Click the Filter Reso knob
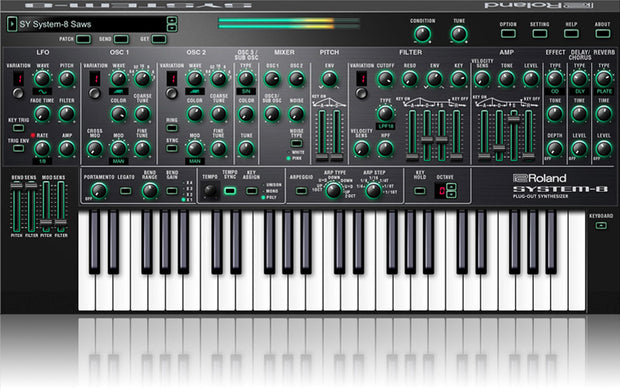The width and height of the screenshot is (620, 391). click(x=410, y=79)
